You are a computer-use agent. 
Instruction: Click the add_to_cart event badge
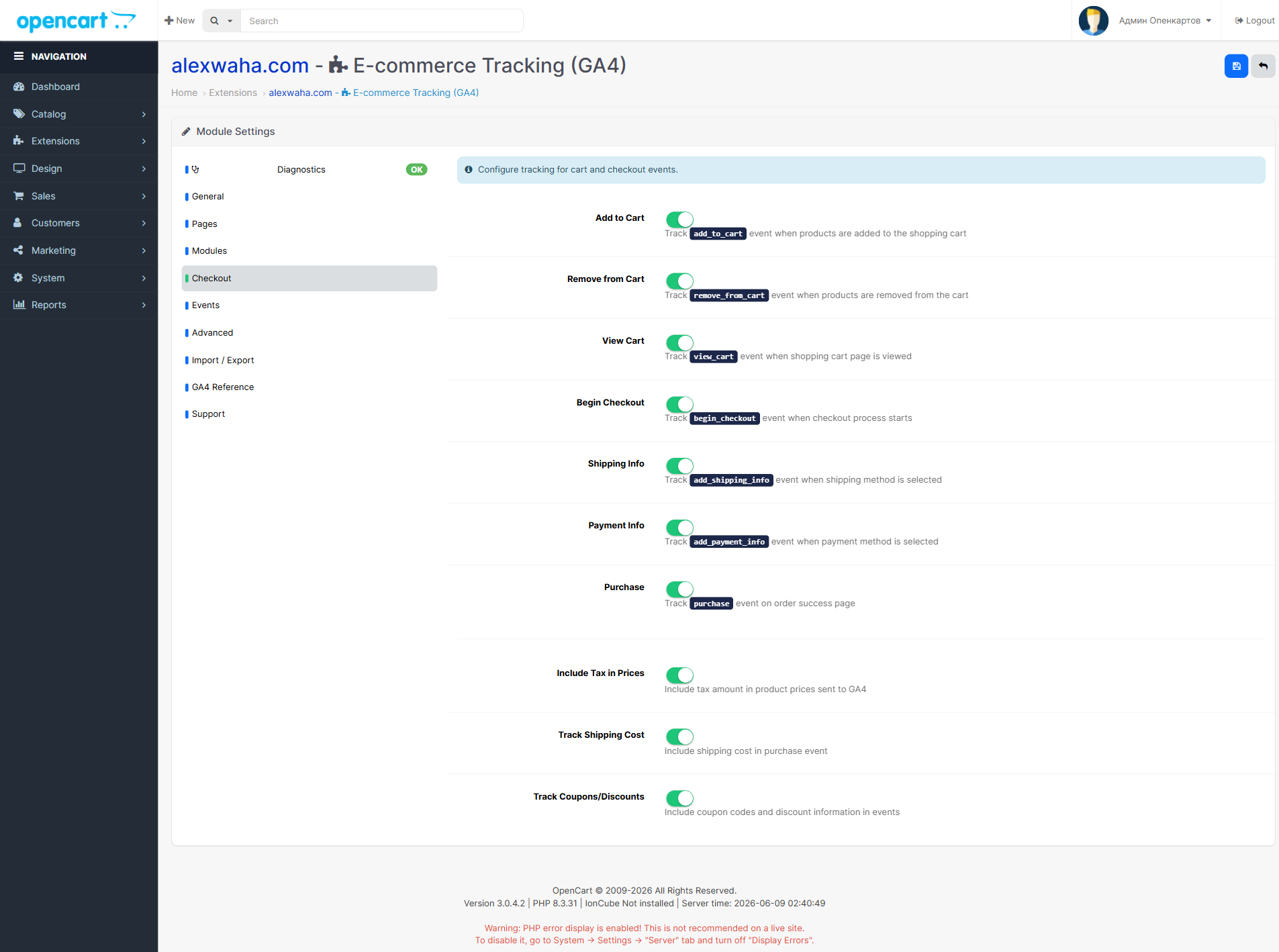pos(718,234)
